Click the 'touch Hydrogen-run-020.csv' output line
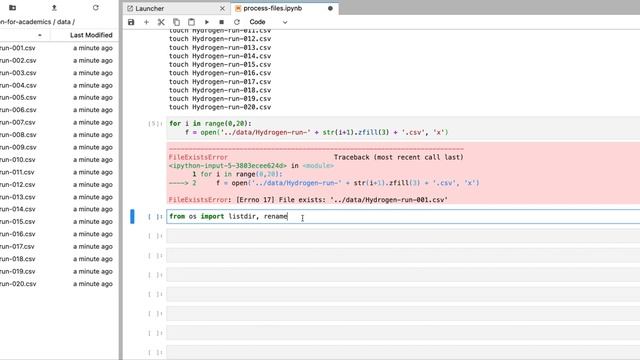 click(x=220, y=107)
